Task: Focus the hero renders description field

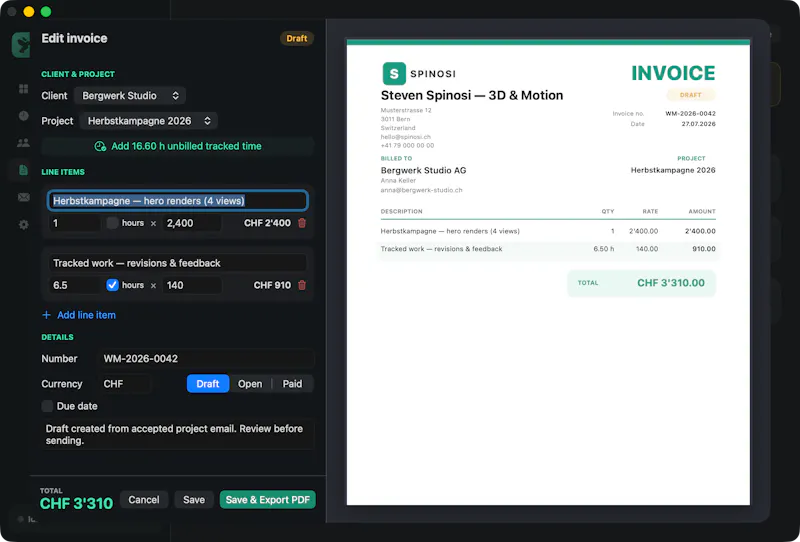Action: coord(178,201)
